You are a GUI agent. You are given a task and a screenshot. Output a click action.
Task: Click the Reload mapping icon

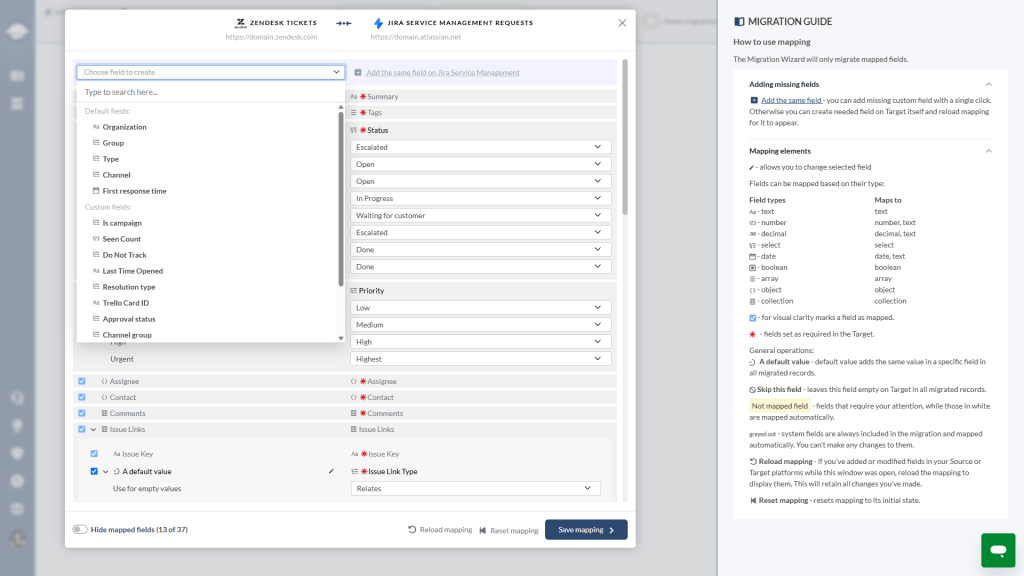412,530
